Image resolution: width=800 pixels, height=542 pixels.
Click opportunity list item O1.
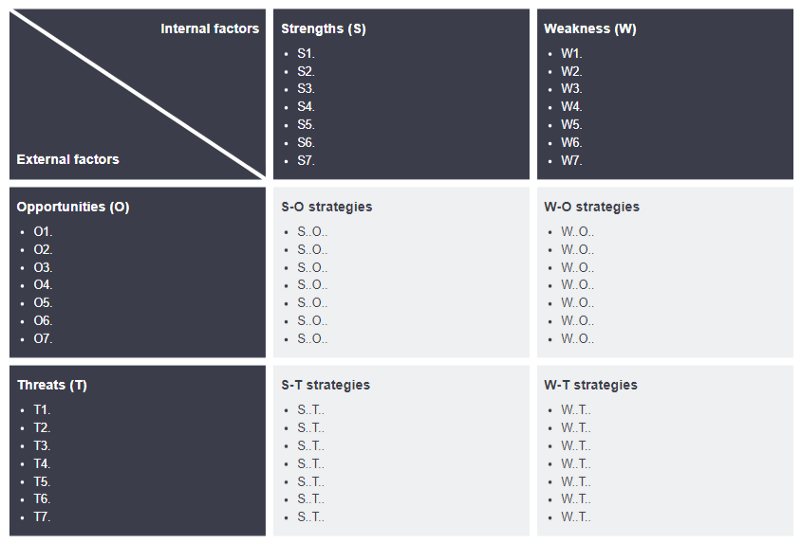(x=43, y=231)
